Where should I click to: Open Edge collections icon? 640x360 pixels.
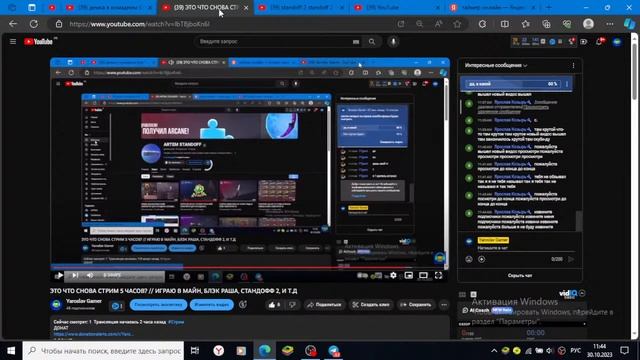[x=547, y=24]
